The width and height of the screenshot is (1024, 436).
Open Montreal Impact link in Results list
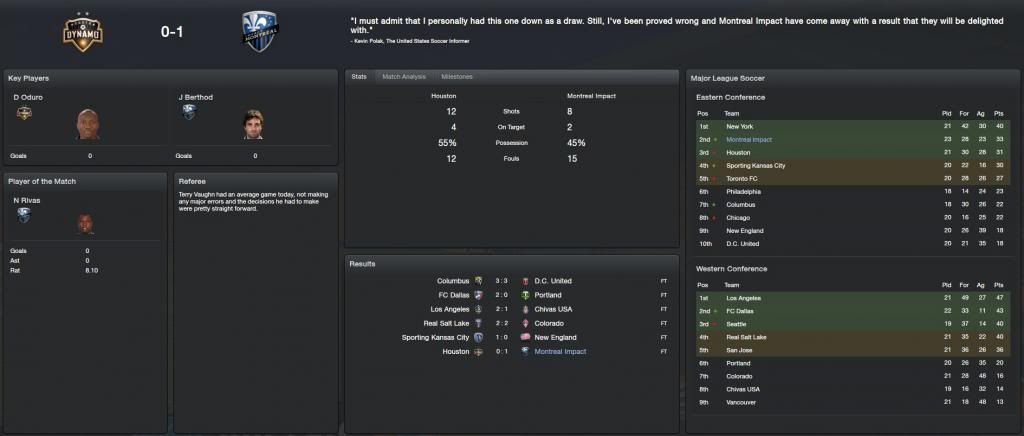(561, 352)
